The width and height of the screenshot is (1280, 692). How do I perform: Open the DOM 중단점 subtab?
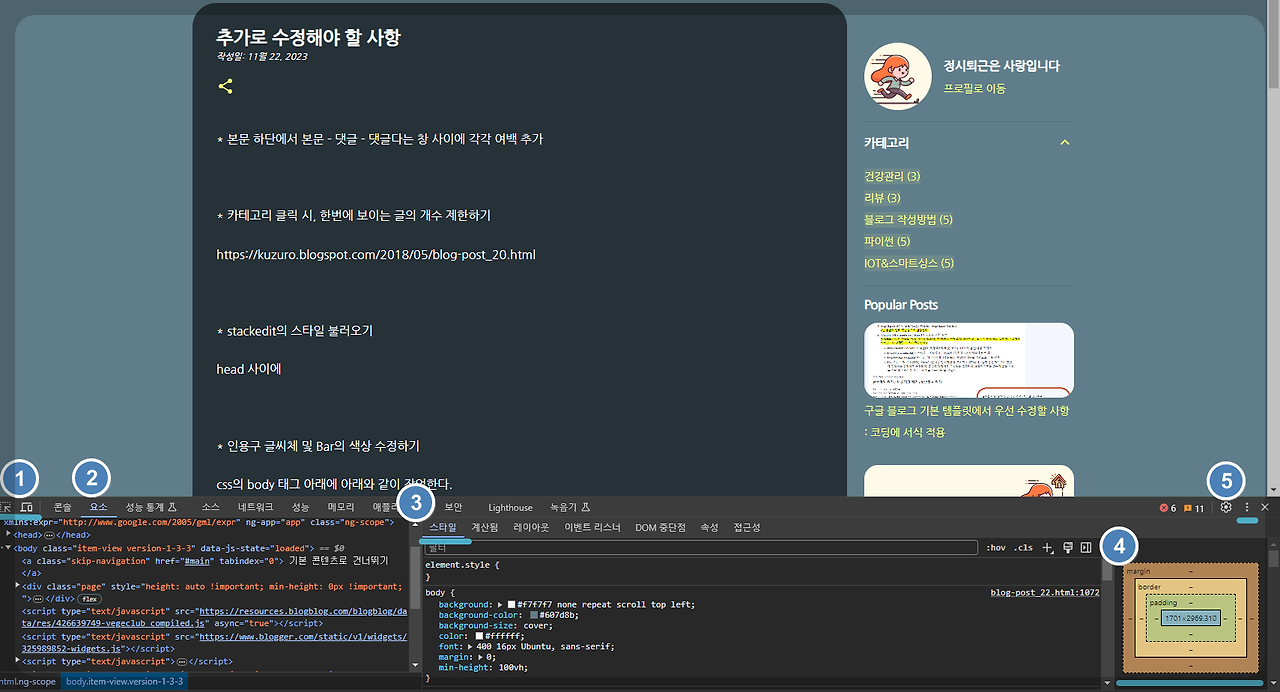pyautogui.click(x=660, y=527)
